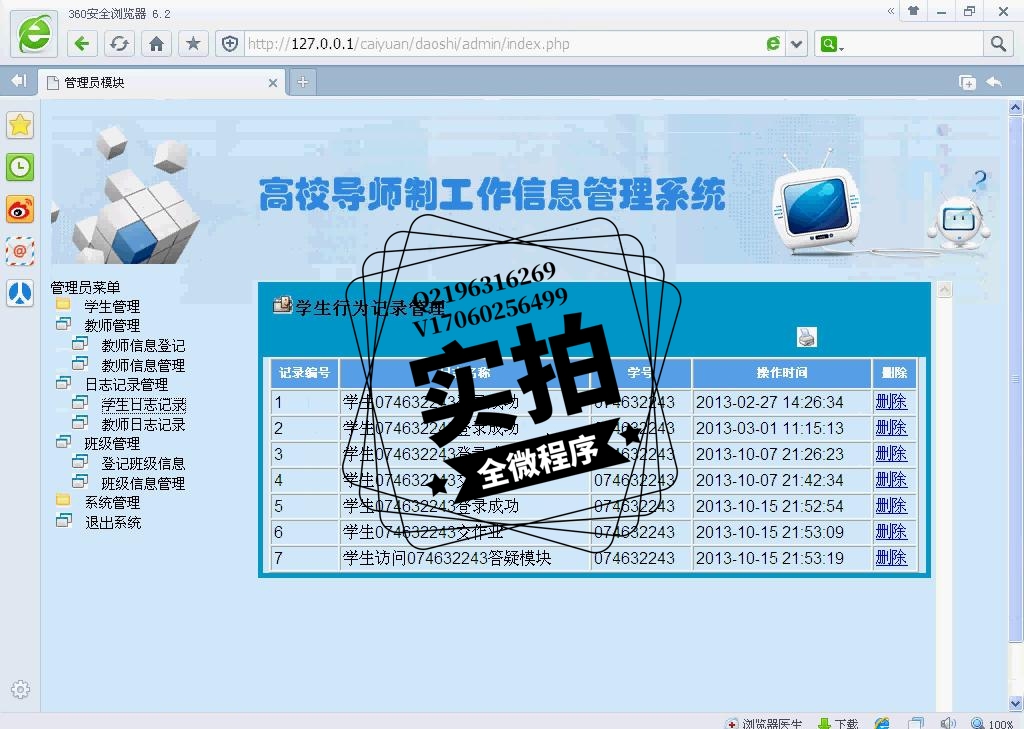This screenshot has height=729, width=1024.
Task: Click the 管理员菜单 heading
Action: (86, 287)
